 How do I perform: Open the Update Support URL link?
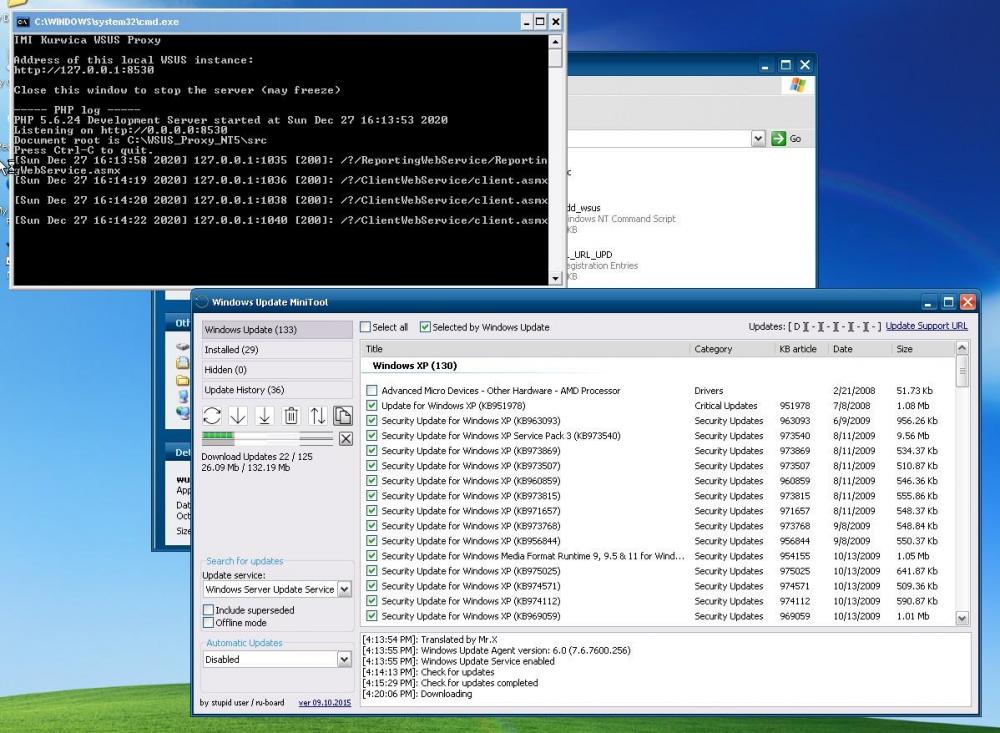(x=926, y=326)
